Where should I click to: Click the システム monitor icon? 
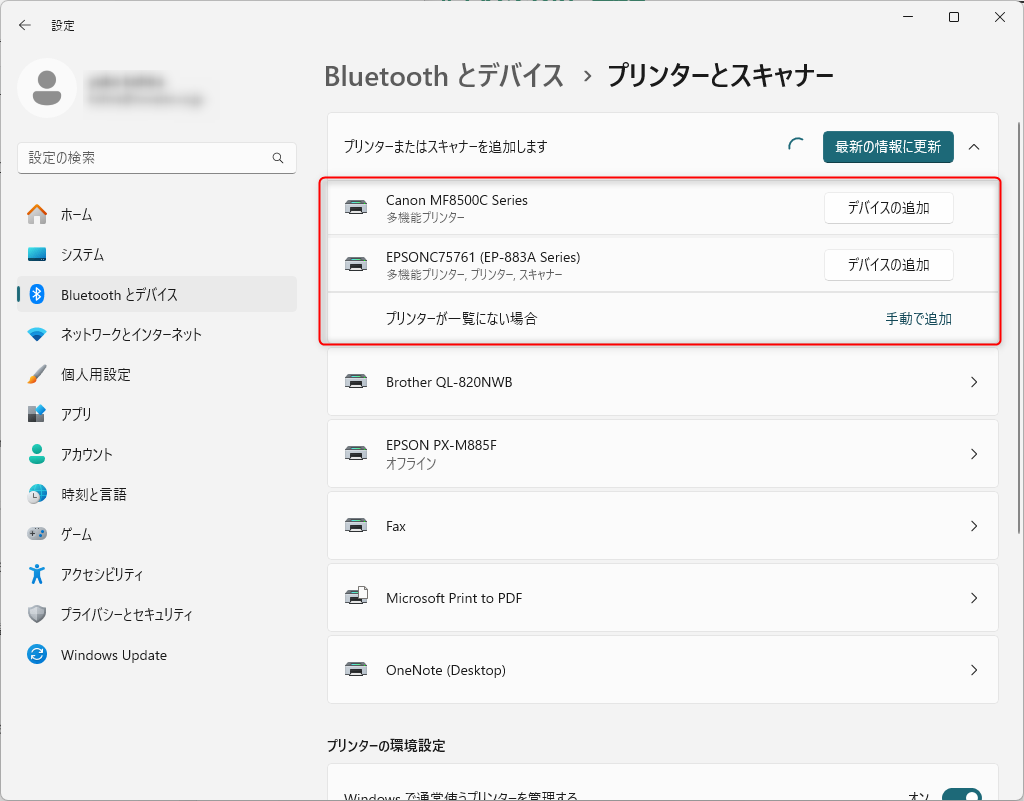pyautogui.click(x=37, y=254)
